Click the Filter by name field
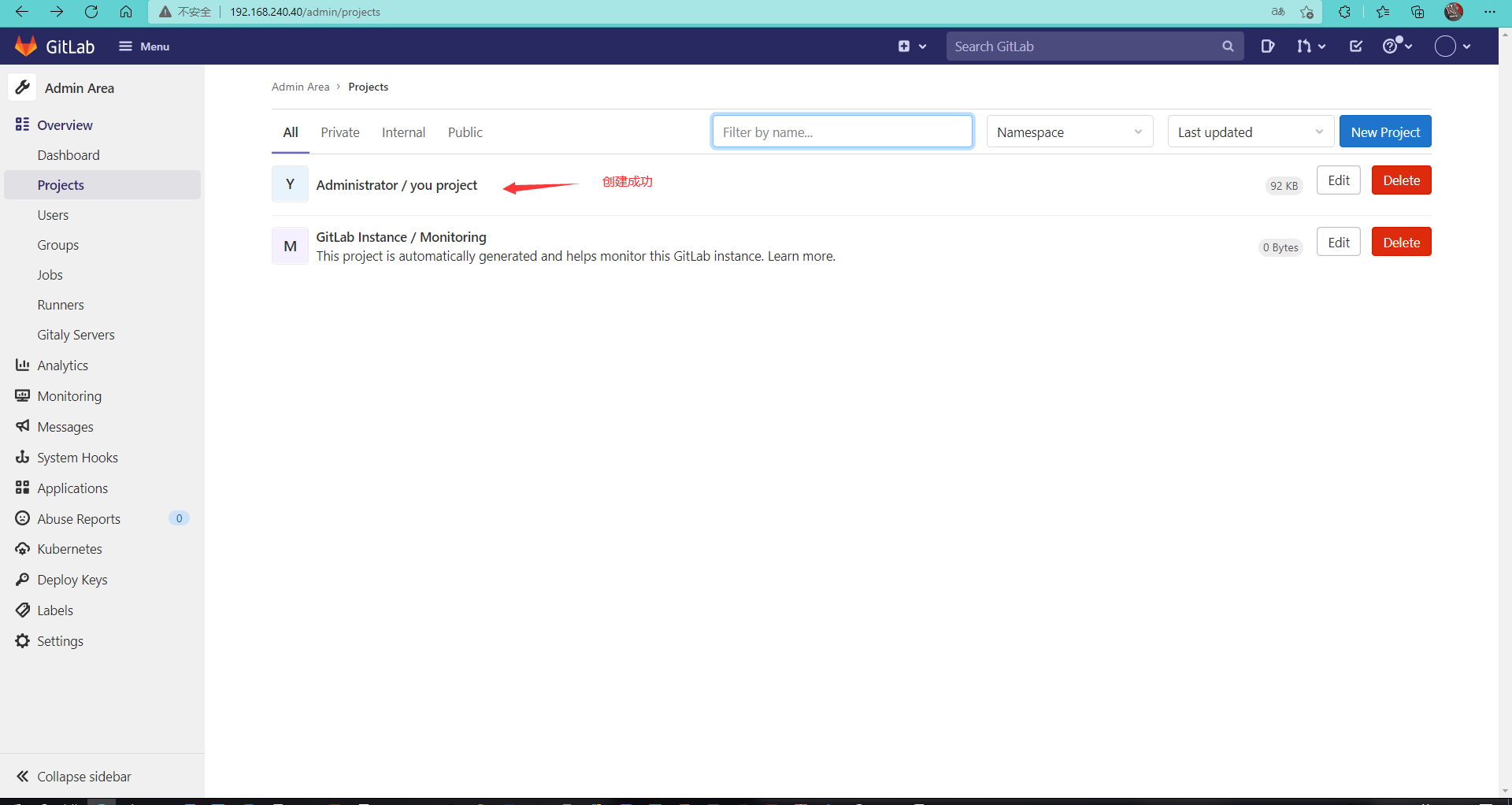Image resolution: width=1512 pixels, height=805 pixels. click(842, 132)
